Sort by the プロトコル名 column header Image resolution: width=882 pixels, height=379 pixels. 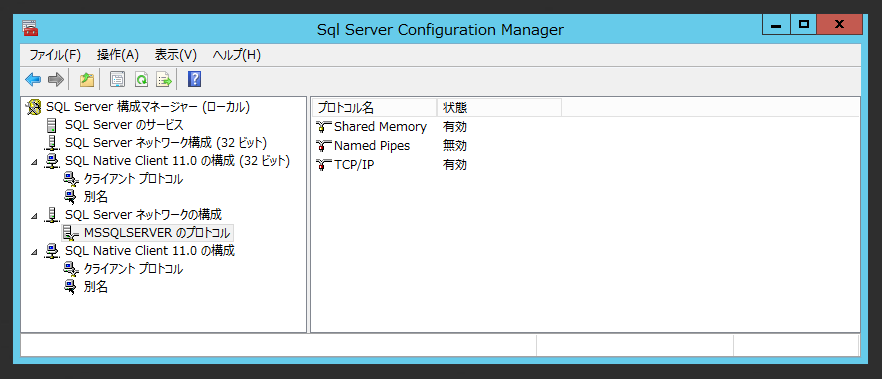[x=374, y=107]
